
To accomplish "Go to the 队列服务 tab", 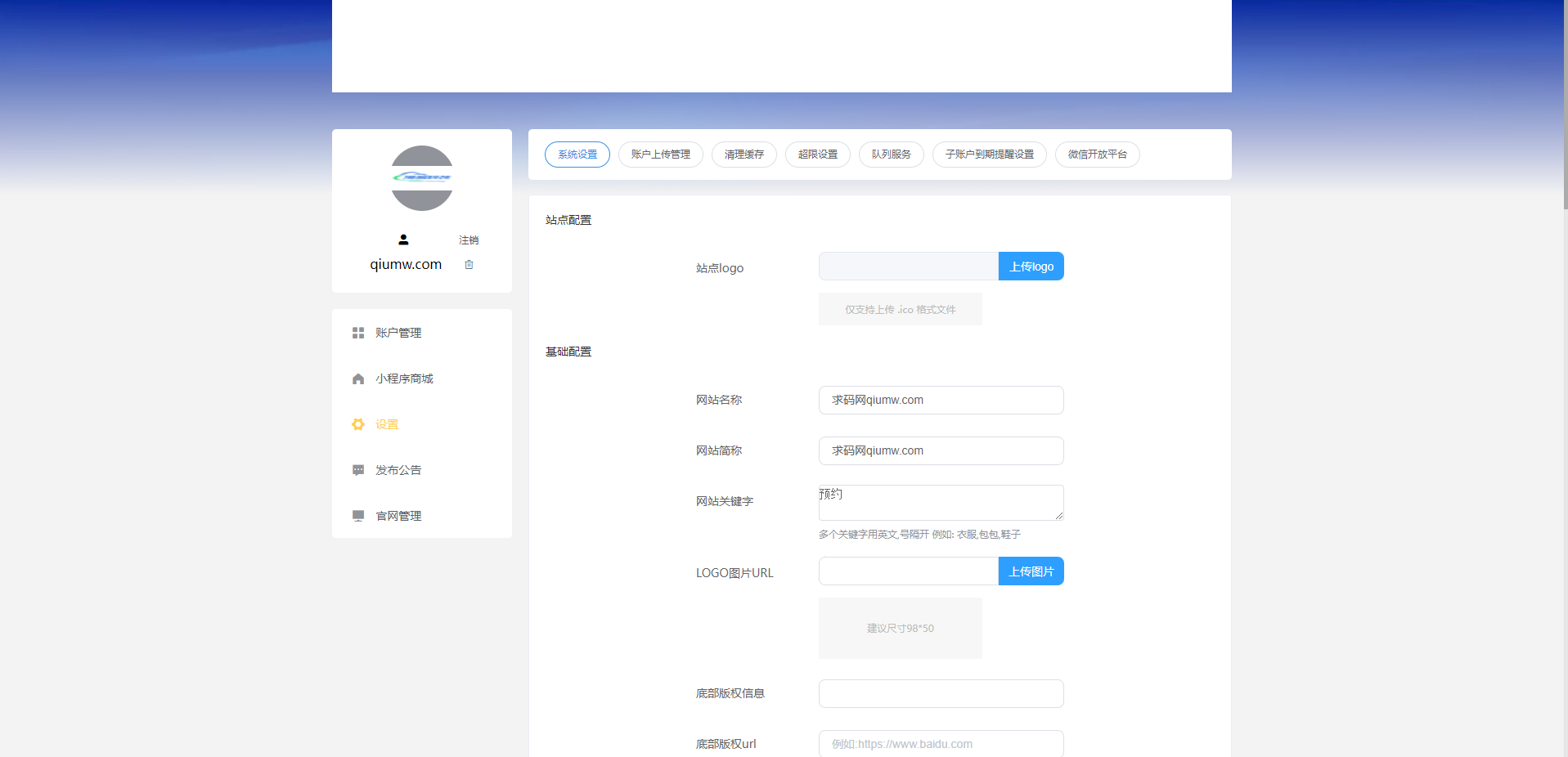I will pos(891,155).
